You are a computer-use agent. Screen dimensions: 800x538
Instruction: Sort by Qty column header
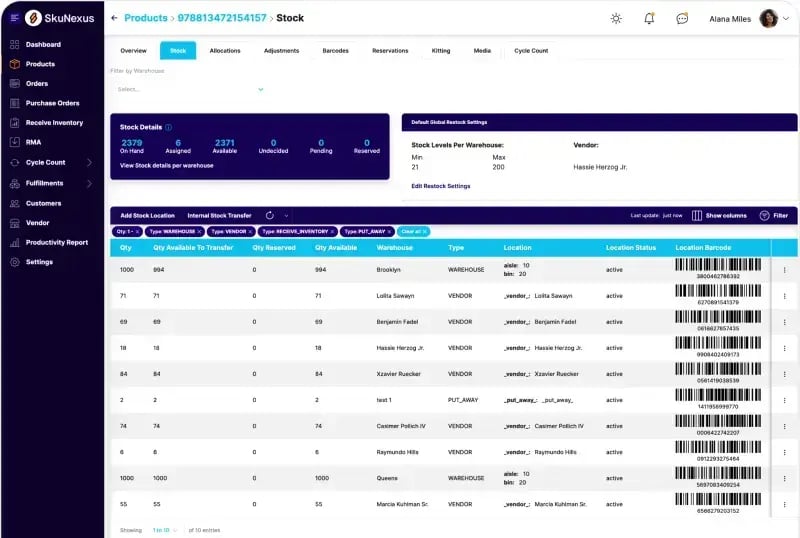pyautogui.click(x=126, y=248)
